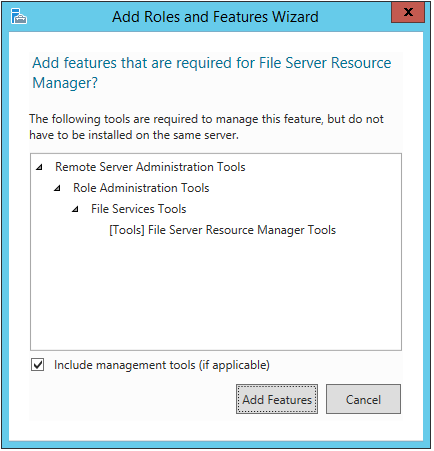The height and width of the screenshot is (451, 434).
Task: Select File Services Tools in the tree
Action: coord(138,209)
